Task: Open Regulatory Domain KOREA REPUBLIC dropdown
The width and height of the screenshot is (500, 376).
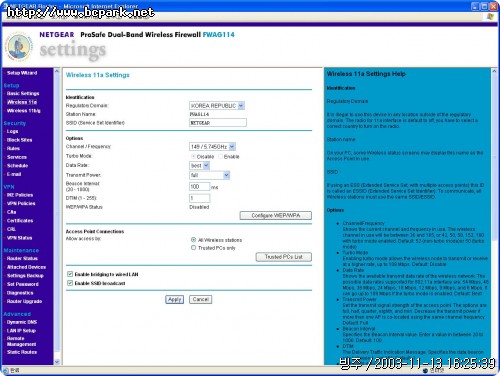Action: 217,106
